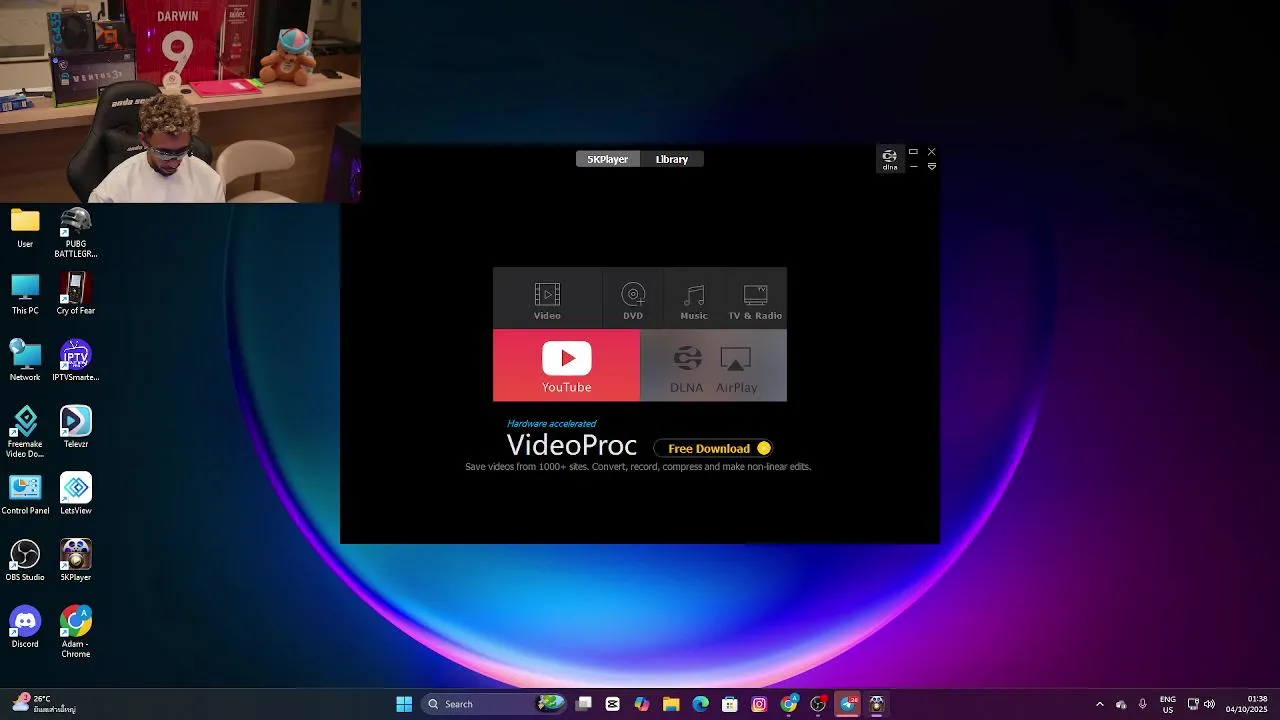Image resolution: width=1280 pixels, height=720 pixels.
Task: Show hidden system tray icons
Action: 1100,704
